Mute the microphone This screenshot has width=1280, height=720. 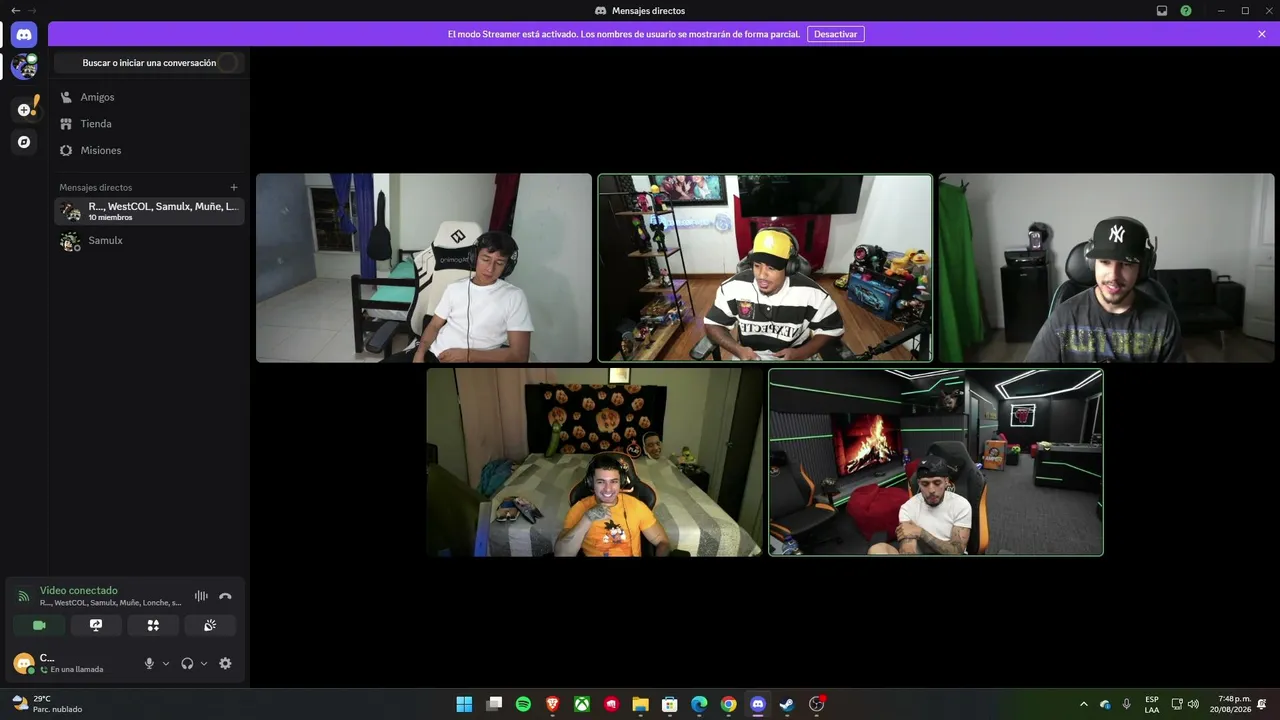pyautogui.click(x=149, y=663)
